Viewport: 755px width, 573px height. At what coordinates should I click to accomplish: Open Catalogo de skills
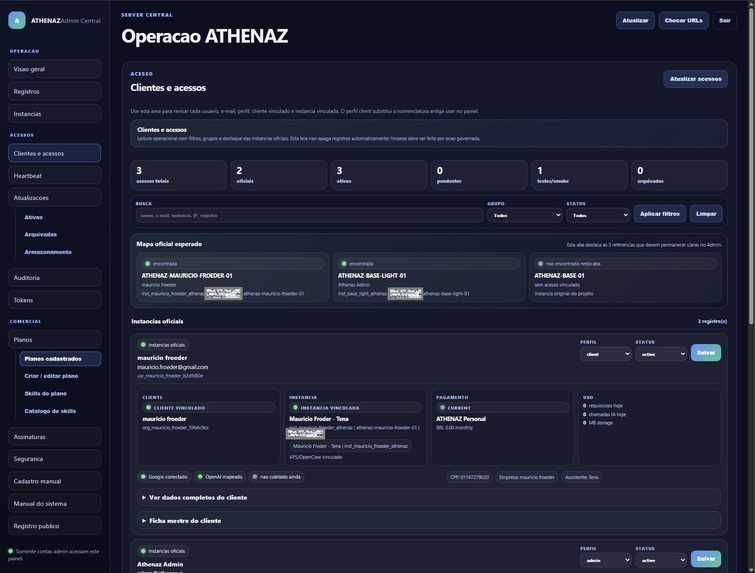[x=51, y=411]
